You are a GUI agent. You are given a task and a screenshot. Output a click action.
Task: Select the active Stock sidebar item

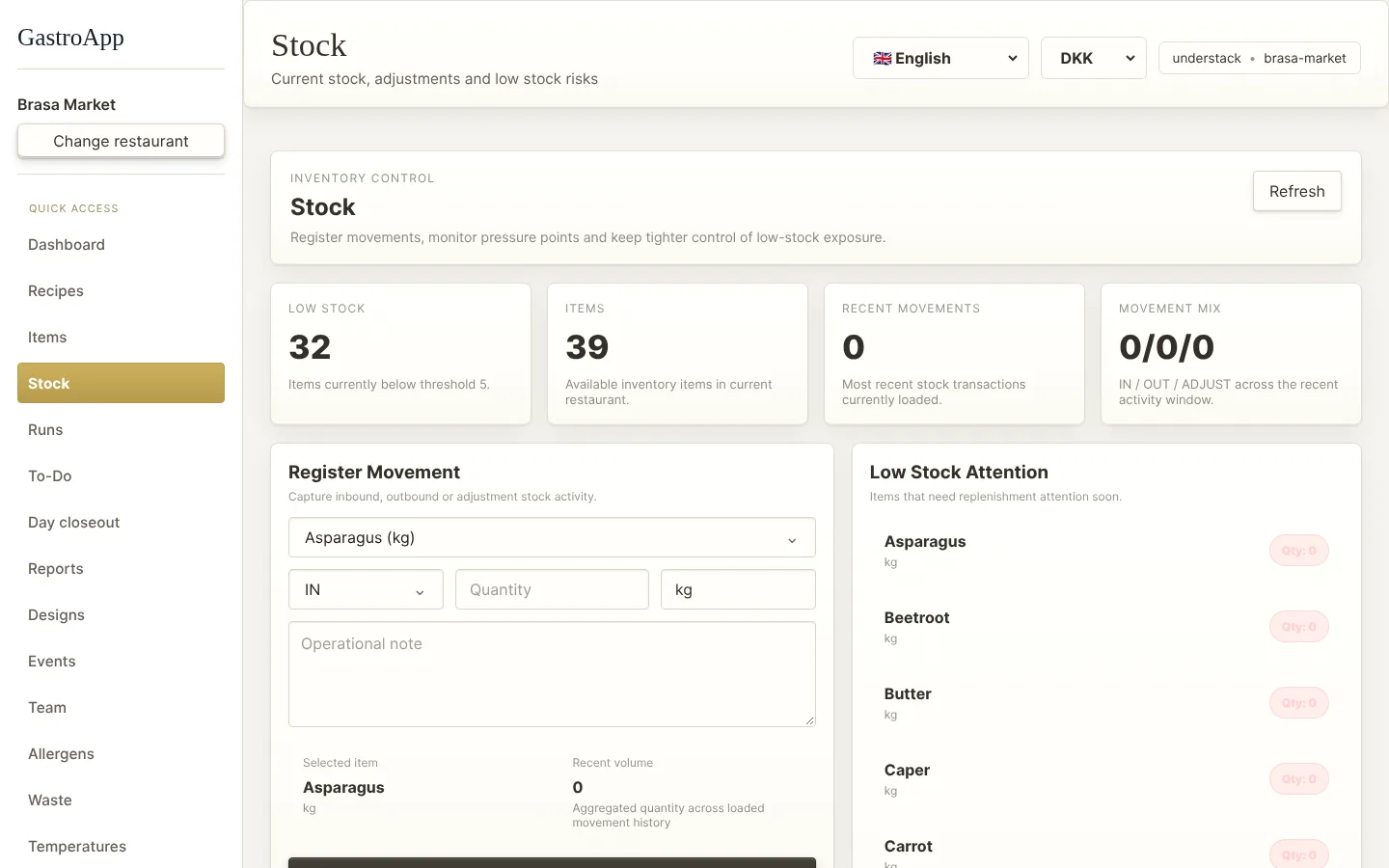tap(121, 383)
